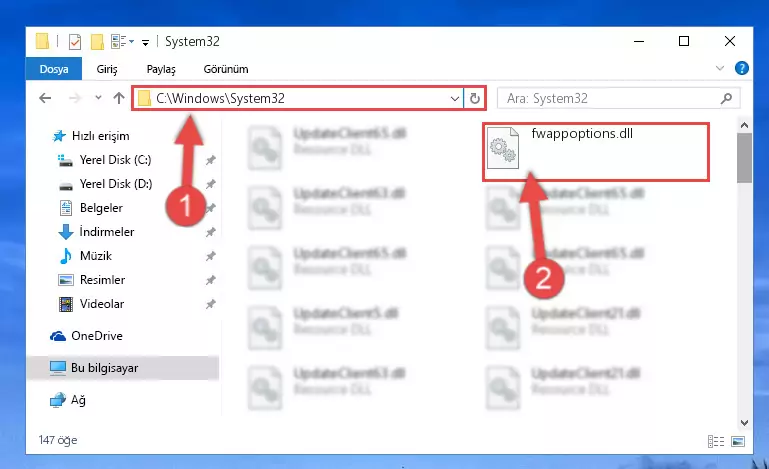Unpin Belgeler using its pin icon
This screenshot has width=769, height=469.
(210, 208)
